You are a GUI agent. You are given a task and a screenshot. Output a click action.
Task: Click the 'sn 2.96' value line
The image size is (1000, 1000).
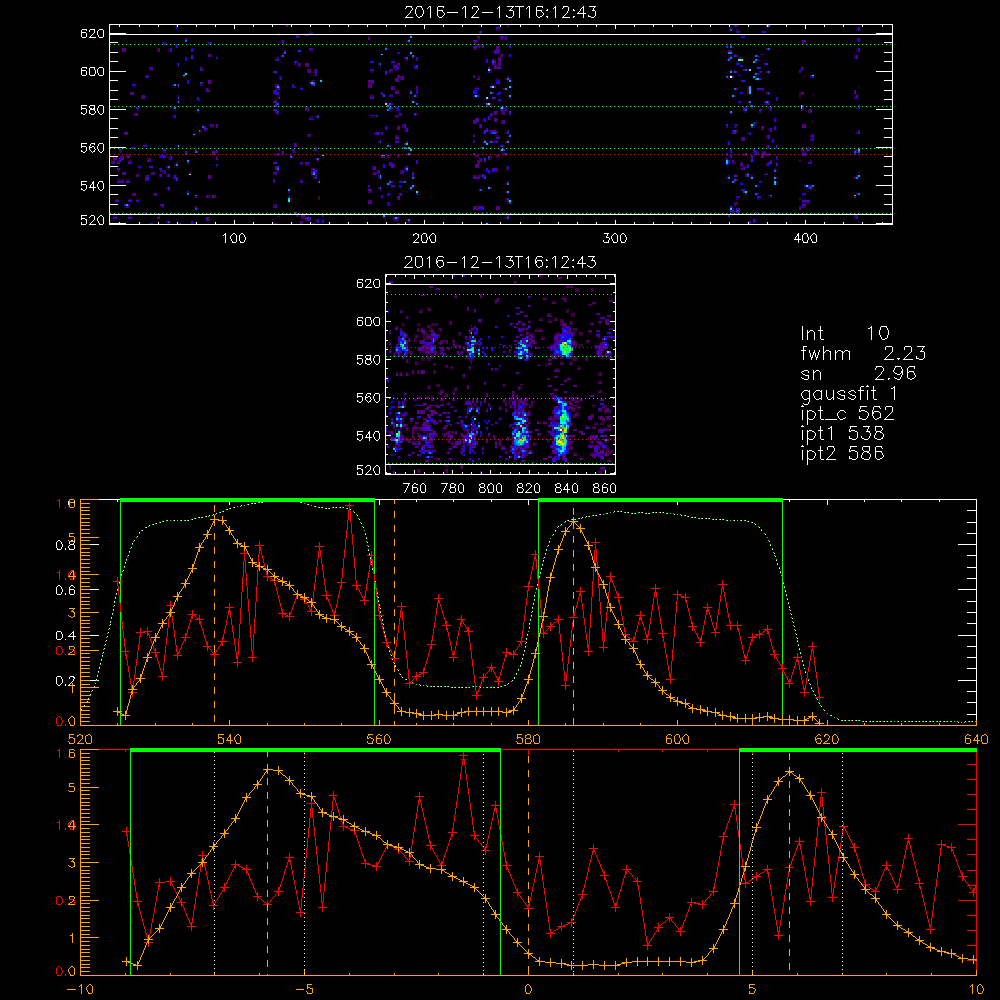click(x=858, y=373)
